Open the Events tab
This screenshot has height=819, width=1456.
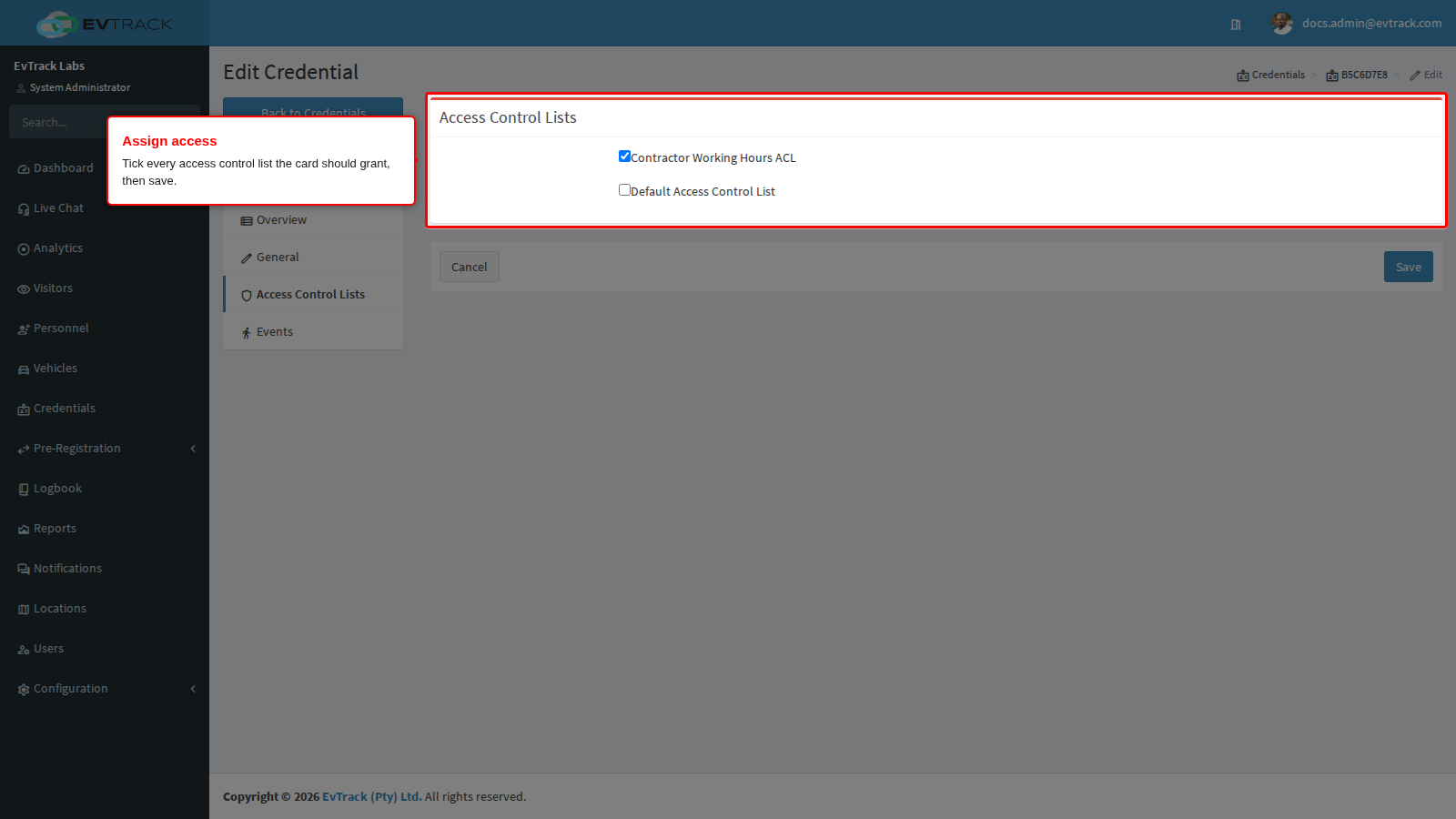[x=313, y=332]
